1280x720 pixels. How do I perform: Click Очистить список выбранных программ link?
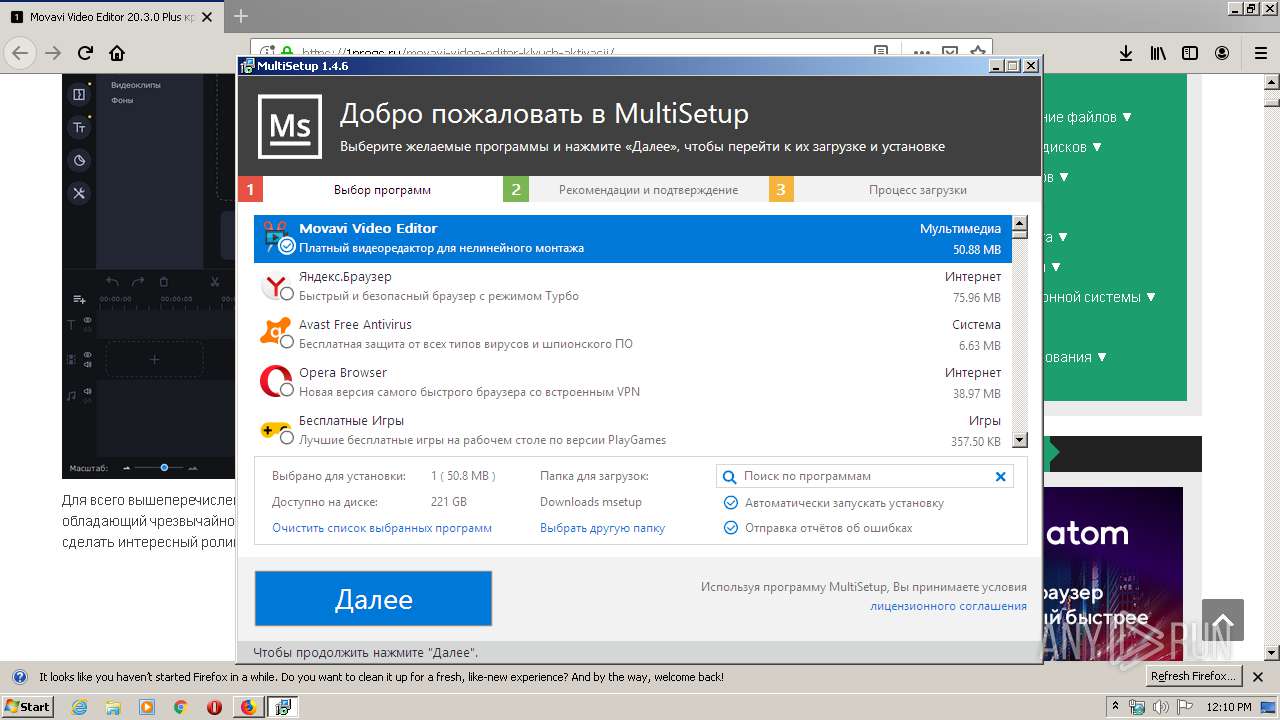click(382, 528)
